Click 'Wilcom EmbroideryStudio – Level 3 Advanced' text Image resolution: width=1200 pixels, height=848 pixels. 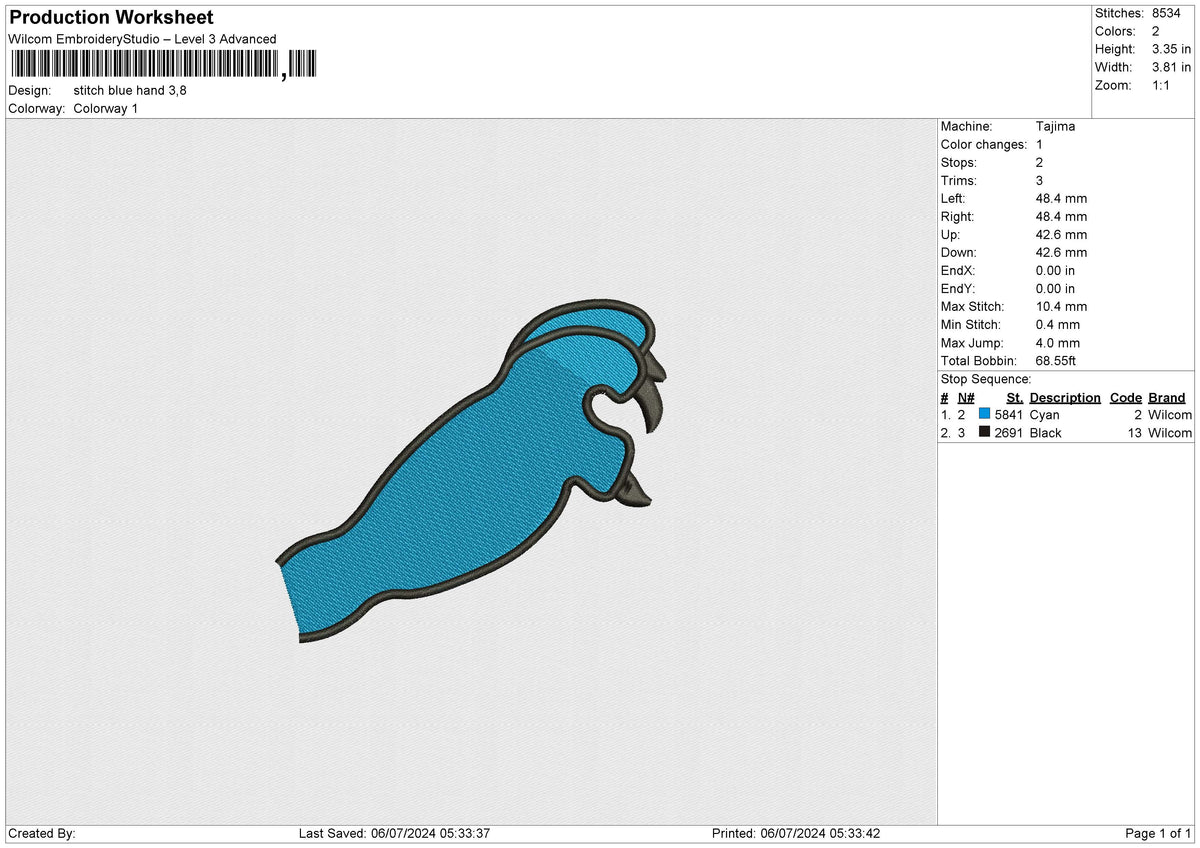(142, 39)
